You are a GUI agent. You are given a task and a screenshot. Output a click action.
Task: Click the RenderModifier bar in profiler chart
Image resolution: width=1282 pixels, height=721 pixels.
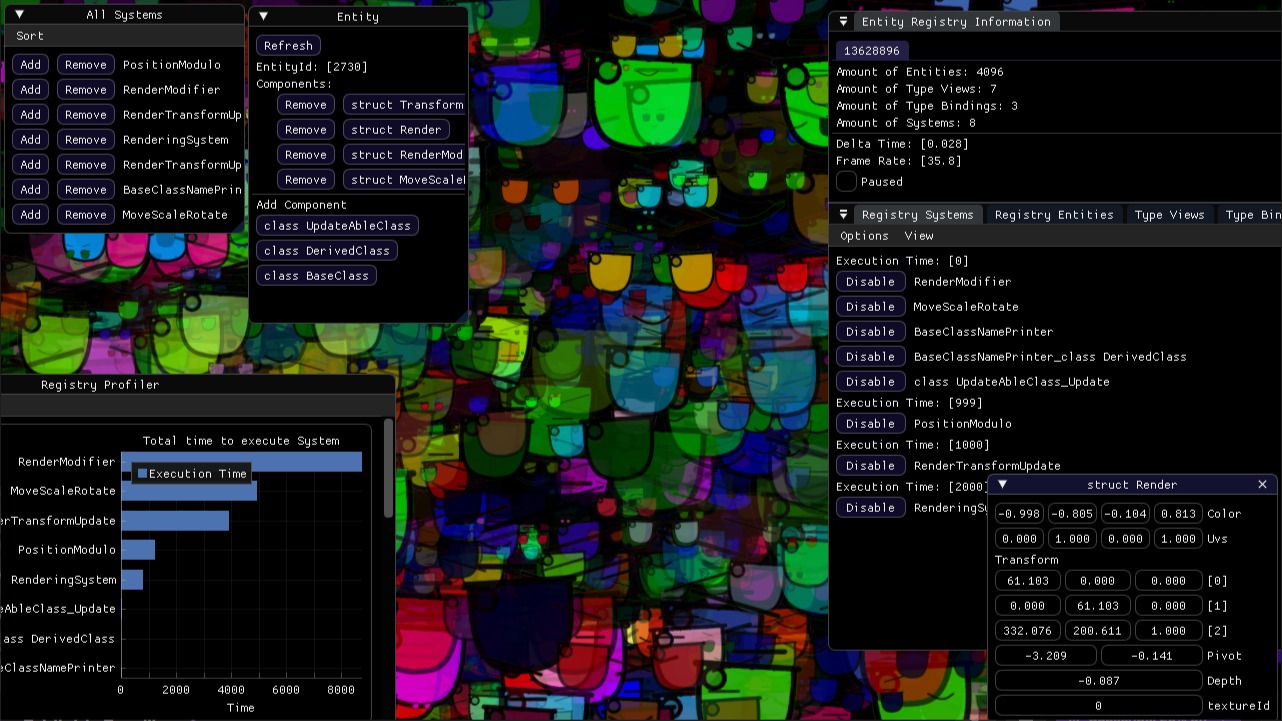click(241, 461)
